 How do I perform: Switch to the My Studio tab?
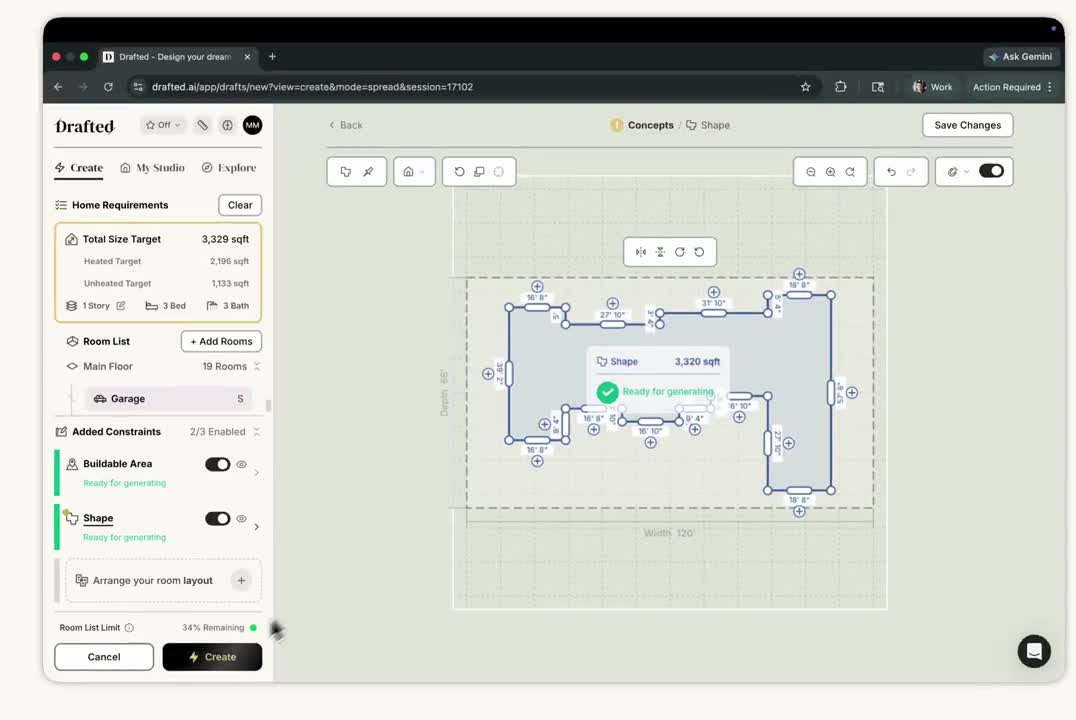pos(152,168)
